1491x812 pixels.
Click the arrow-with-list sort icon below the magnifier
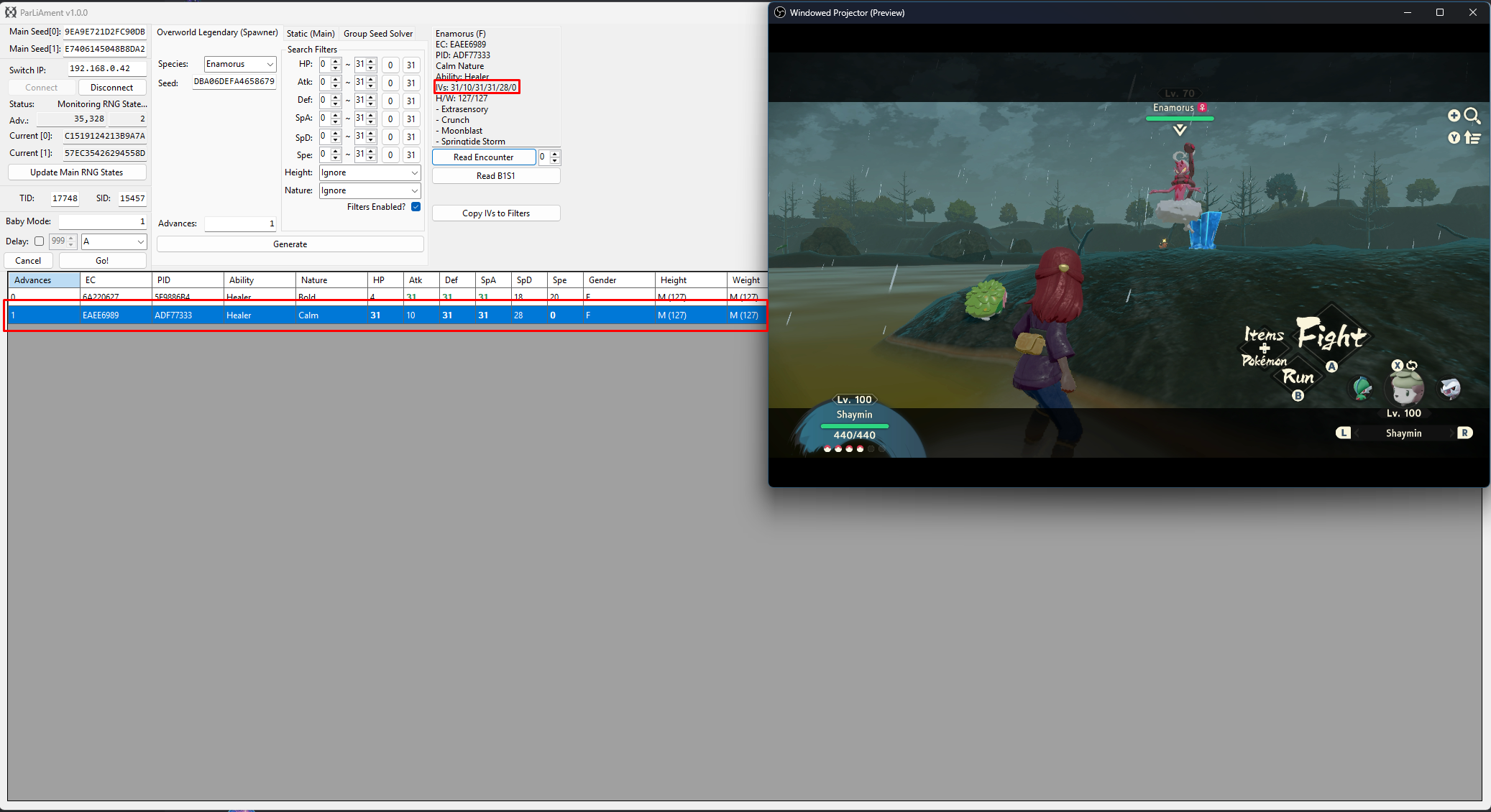click(1473, 138)
